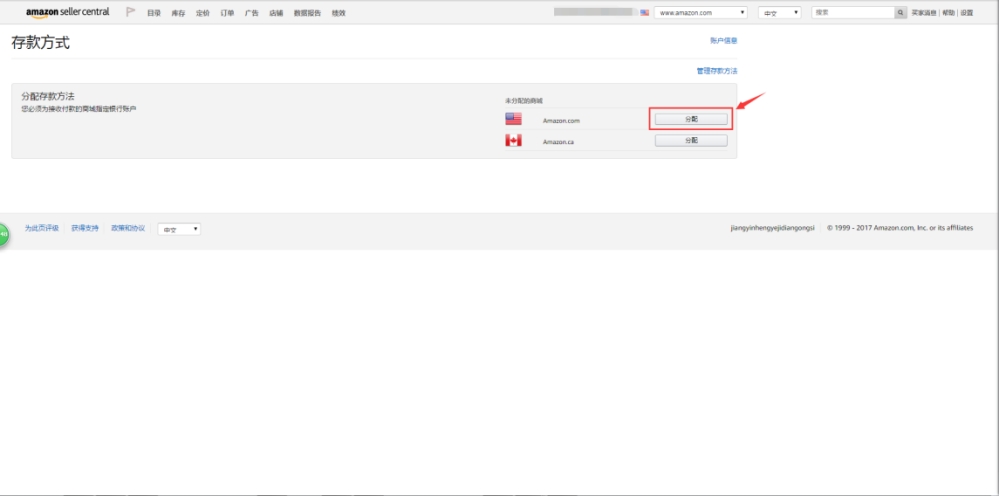Click the small US flag near the marketplace selector
The image size is (1000, 496).
[645, 13]
